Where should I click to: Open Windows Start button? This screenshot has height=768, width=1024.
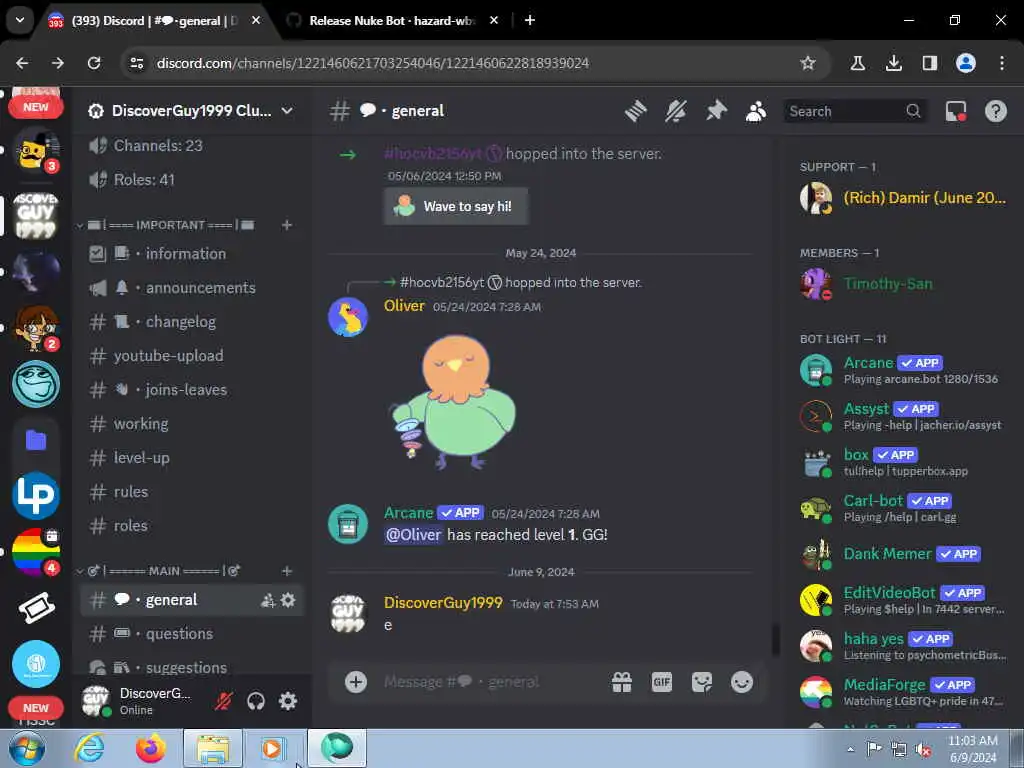(x=26, y=748)
